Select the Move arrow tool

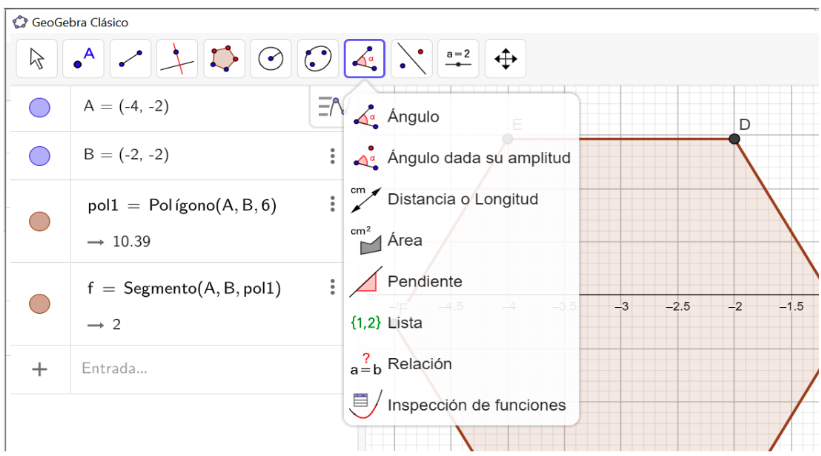(x=37, y=59)
